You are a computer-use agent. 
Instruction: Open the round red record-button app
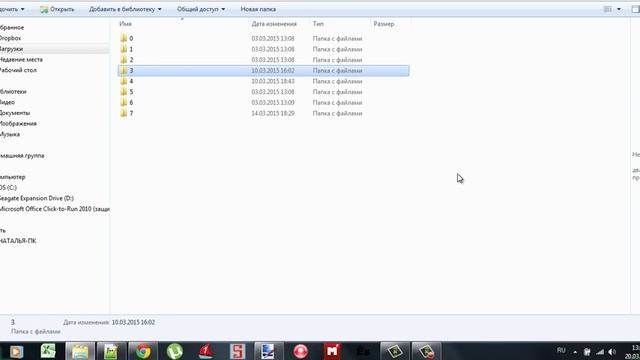tap(300, 351)
